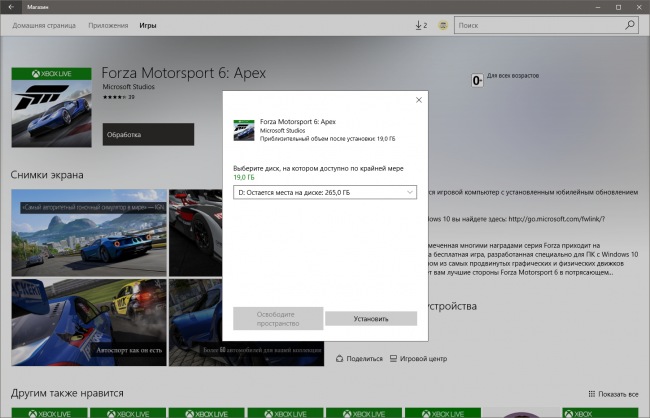This screenshot has height=418, width=650.
Task: Go to Домашняя страница tab
Action: [x=44, y=26]
